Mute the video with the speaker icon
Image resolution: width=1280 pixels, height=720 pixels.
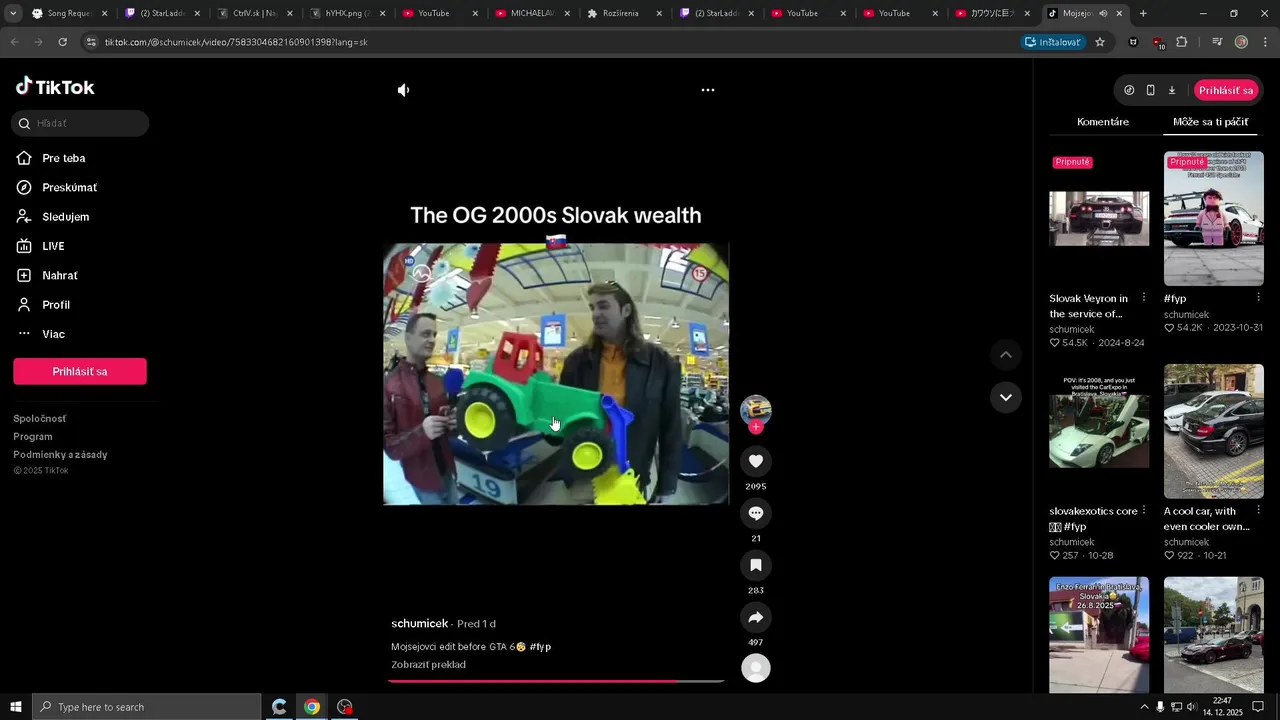[403, 90]
